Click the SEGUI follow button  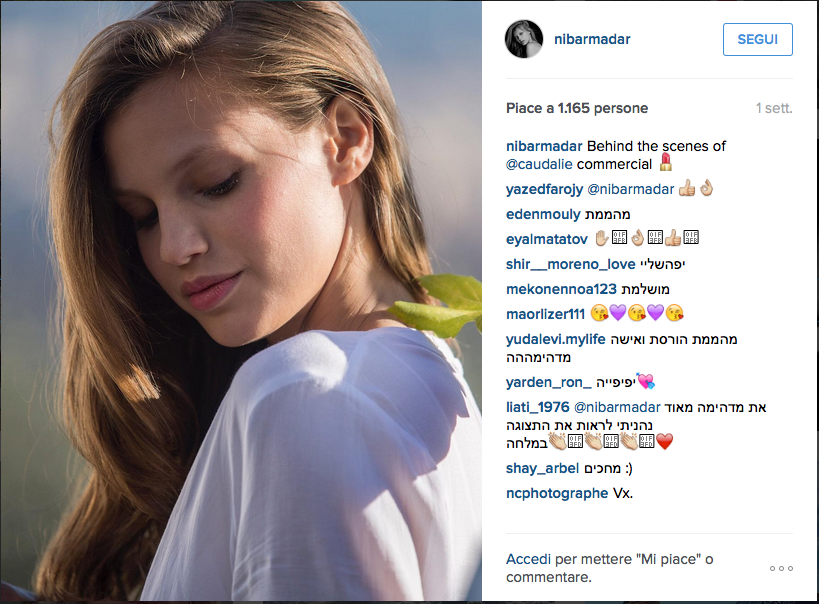coord(757,39)
